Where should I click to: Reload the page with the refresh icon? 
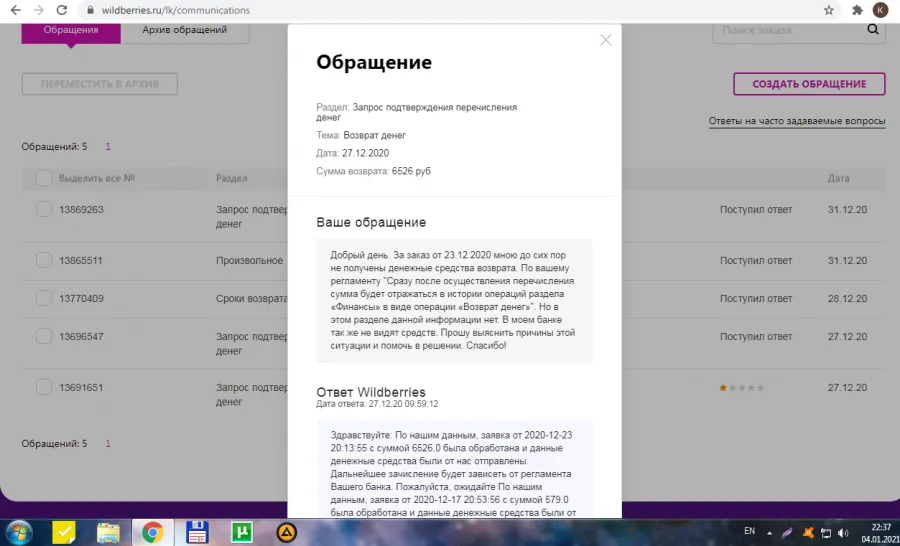(x=62, y=10)
